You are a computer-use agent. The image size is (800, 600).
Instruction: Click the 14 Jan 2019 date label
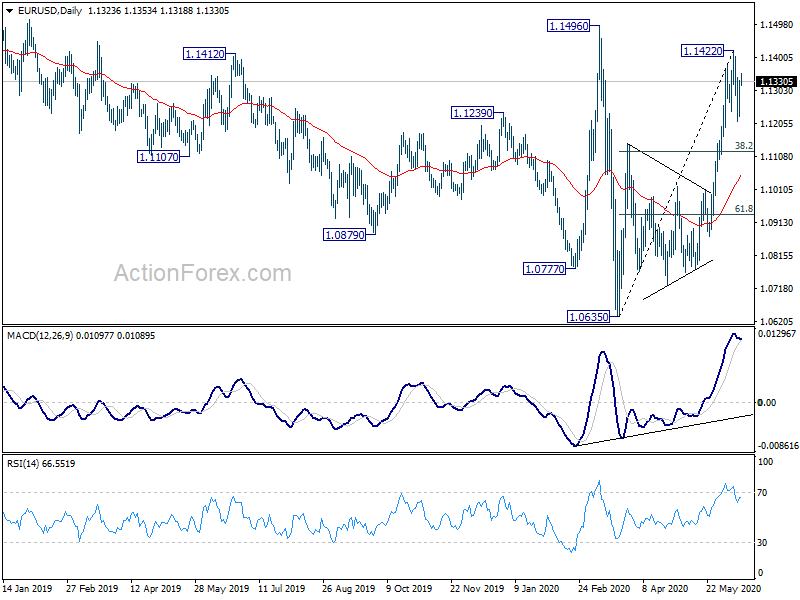point(28,588)
